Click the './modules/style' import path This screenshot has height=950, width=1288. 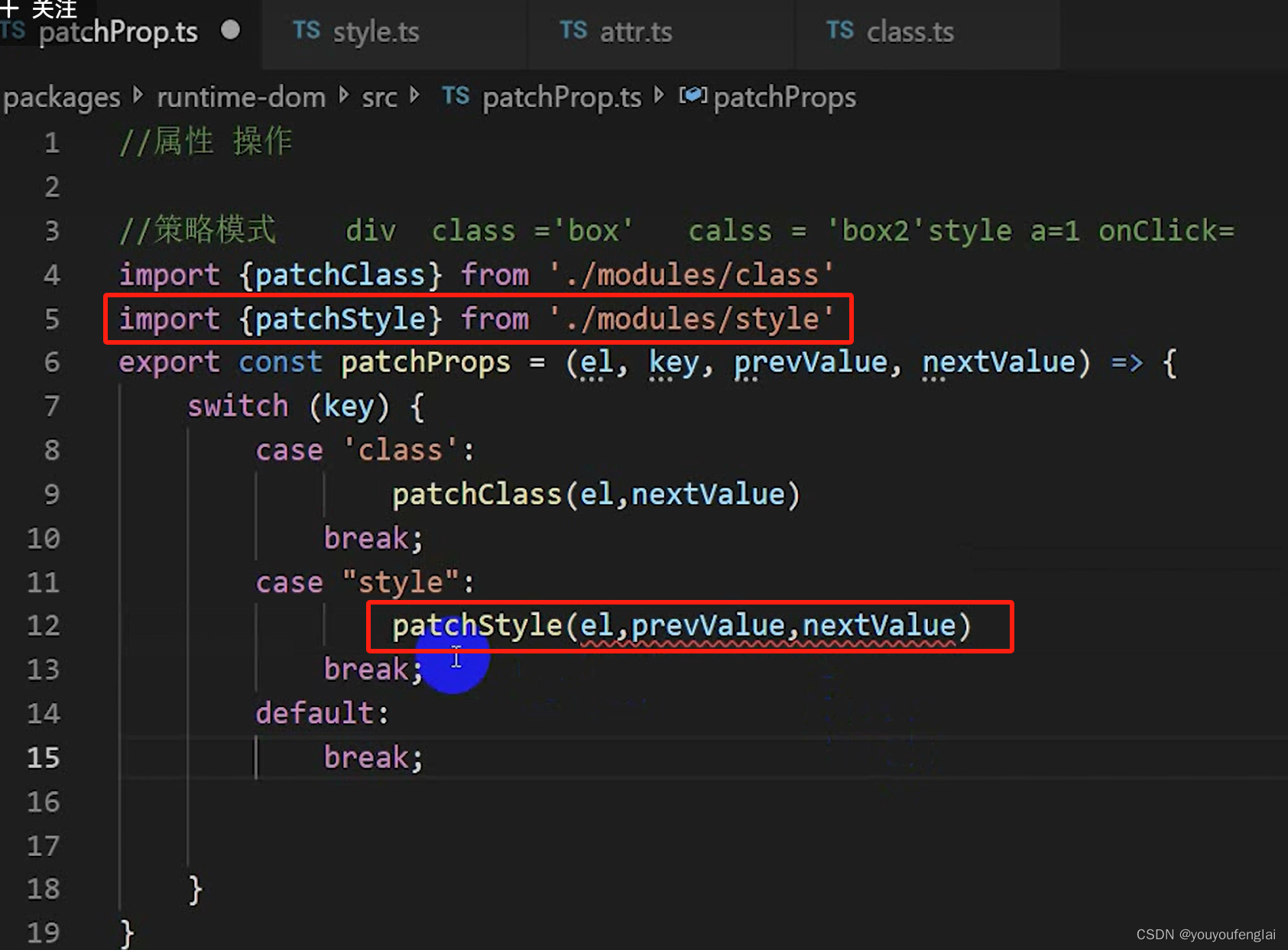click(x=692, y=319)
